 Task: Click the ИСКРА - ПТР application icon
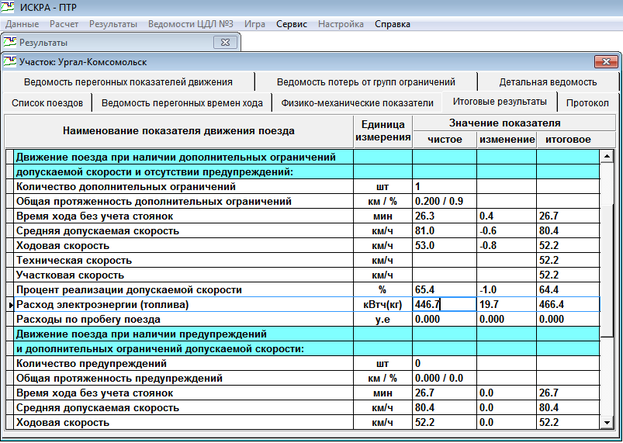pos(10,7)
